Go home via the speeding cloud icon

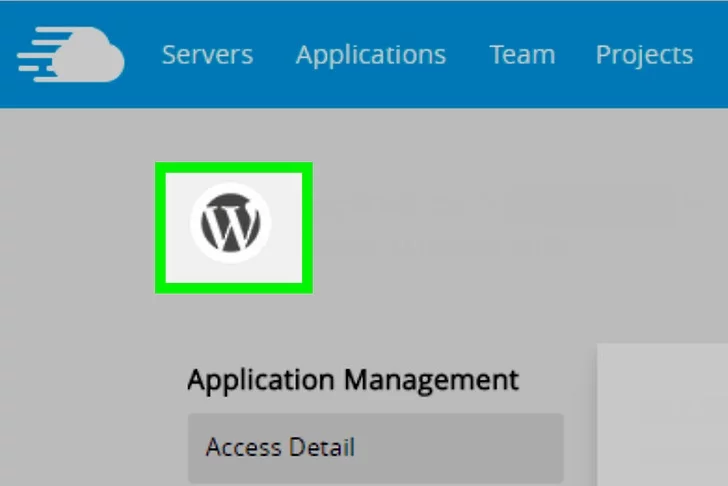tap(71, 54)
